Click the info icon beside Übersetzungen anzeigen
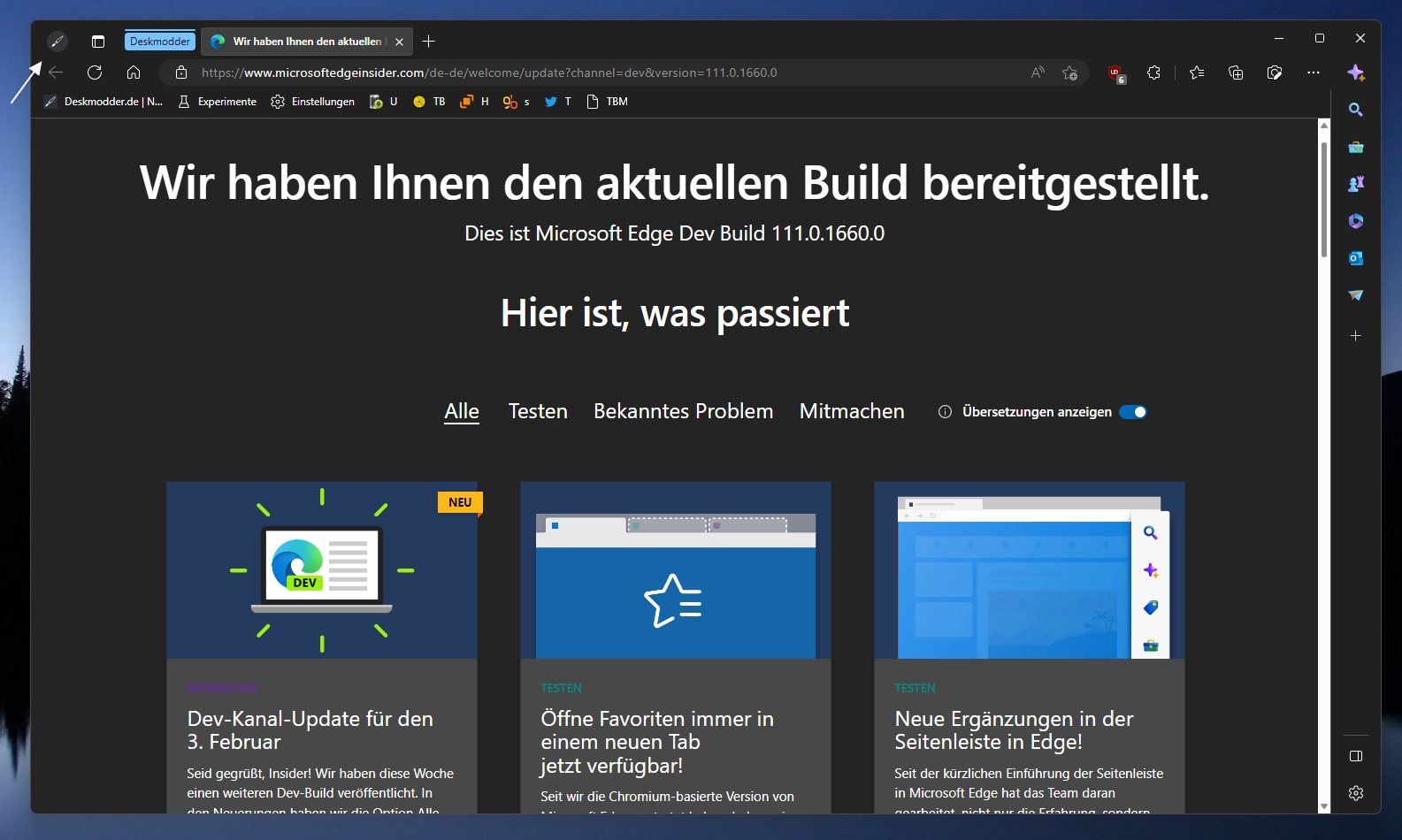This screenshot has height=840, width=1402. pos(945,412)
